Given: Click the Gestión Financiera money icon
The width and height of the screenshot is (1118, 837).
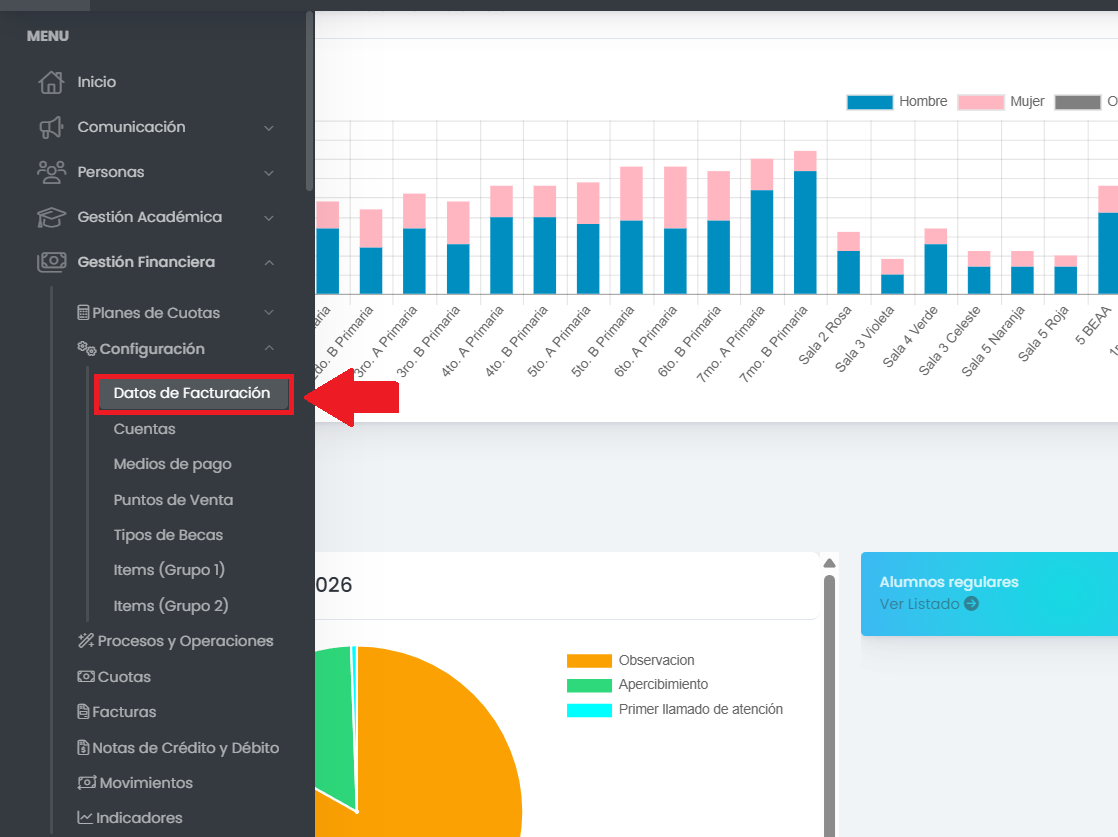Looking at the screenshot, I should point(51,262).
